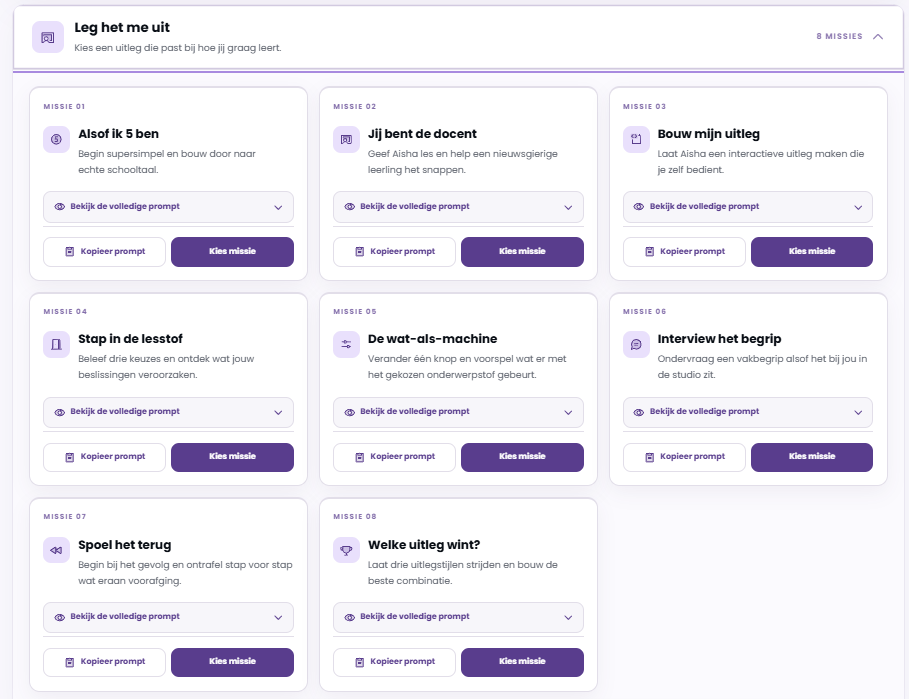Expand full prompt for 'Bouw mijn uitleg'

pos(748,207)
